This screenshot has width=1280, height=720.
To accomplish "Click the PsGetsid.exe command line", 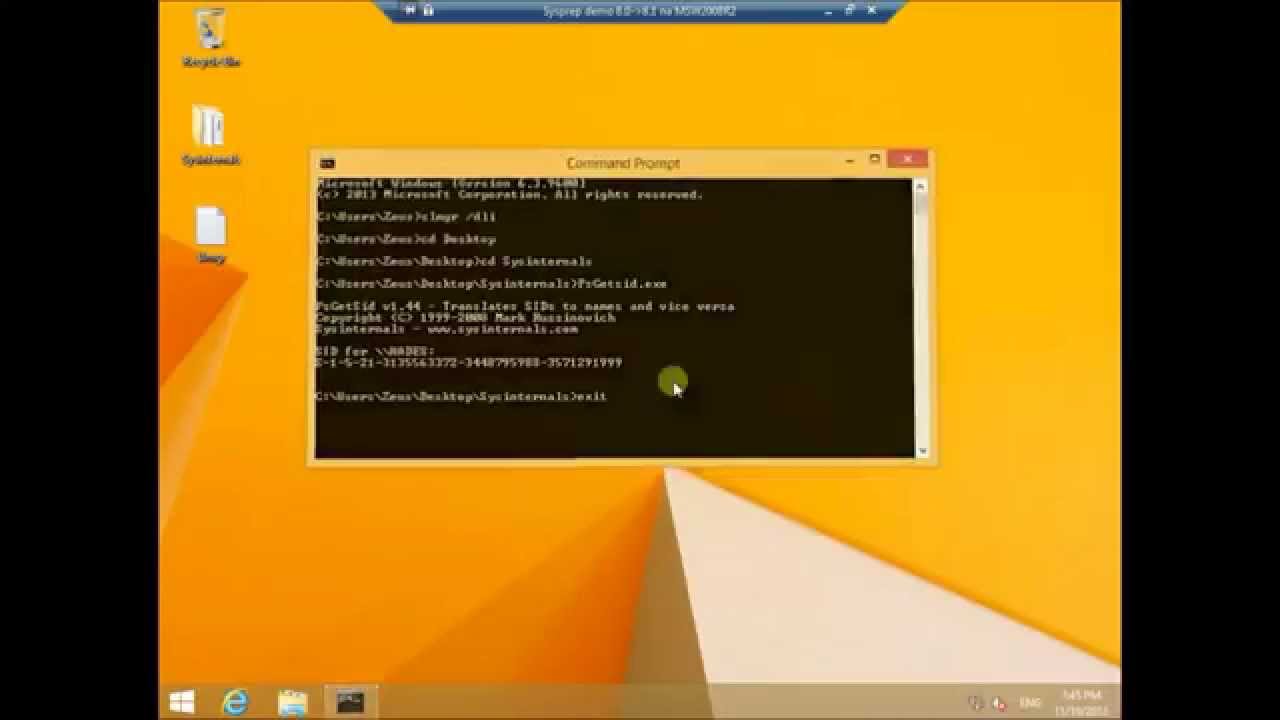I will (491, 284).
